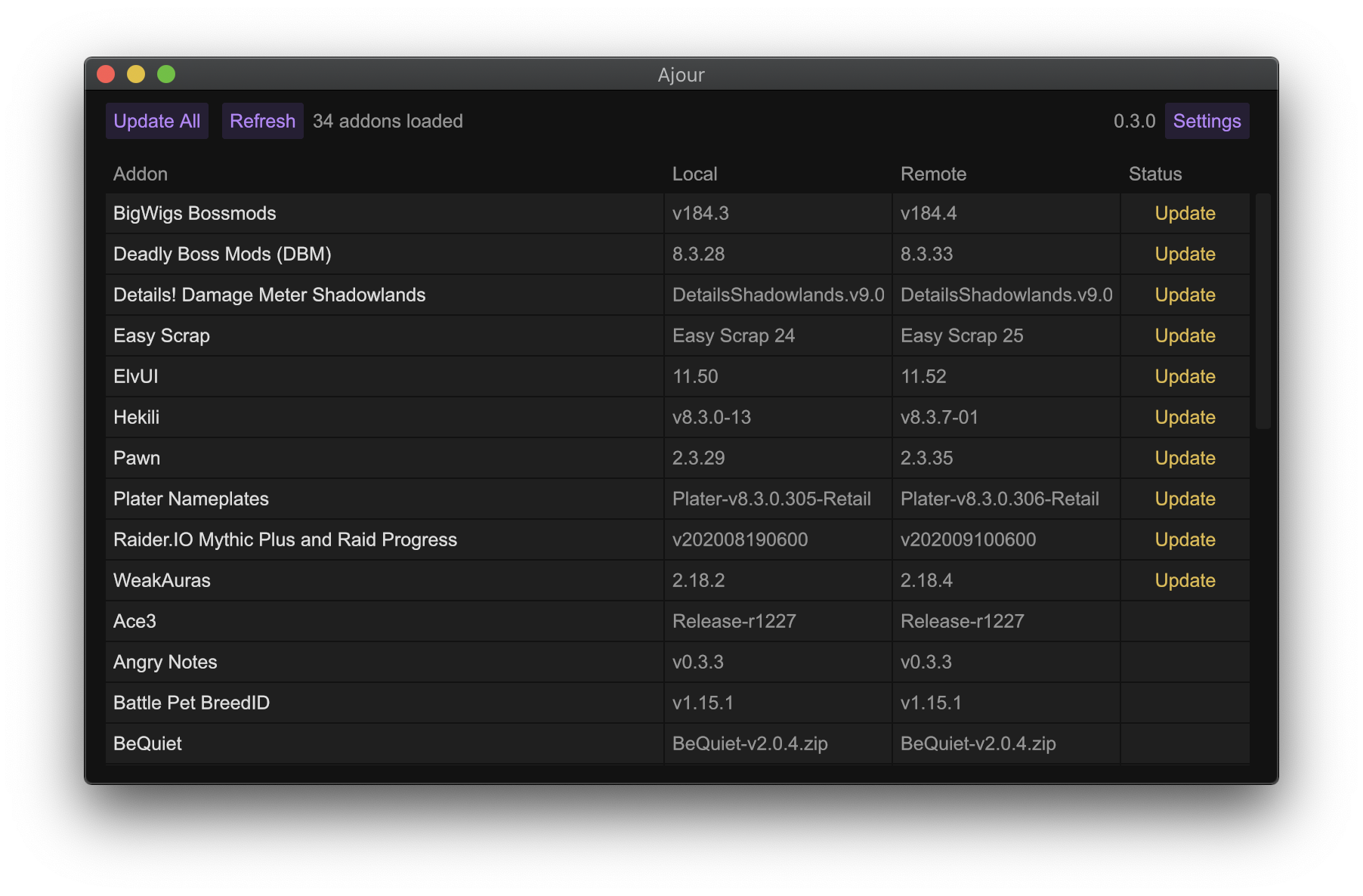Click the Remote column header
Screen dimensions: 1363x896
tap(934, 174)
